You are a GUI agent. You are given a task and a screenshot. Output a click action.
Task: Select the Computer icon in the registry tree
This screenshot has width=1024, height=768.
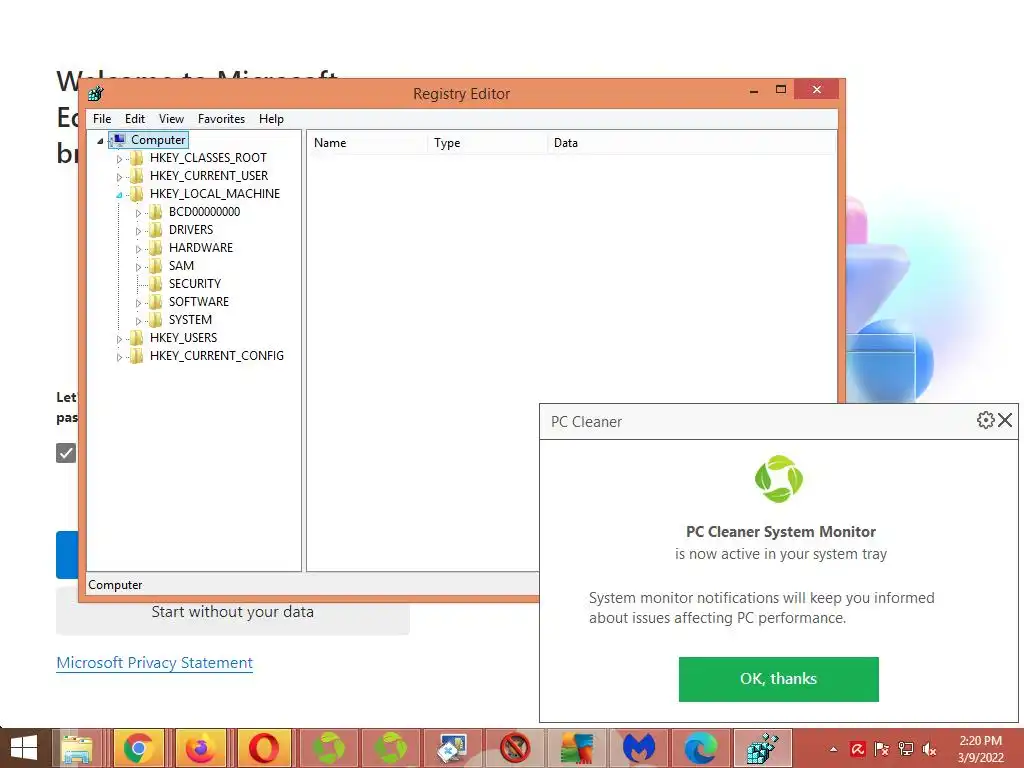pos(119,139)
